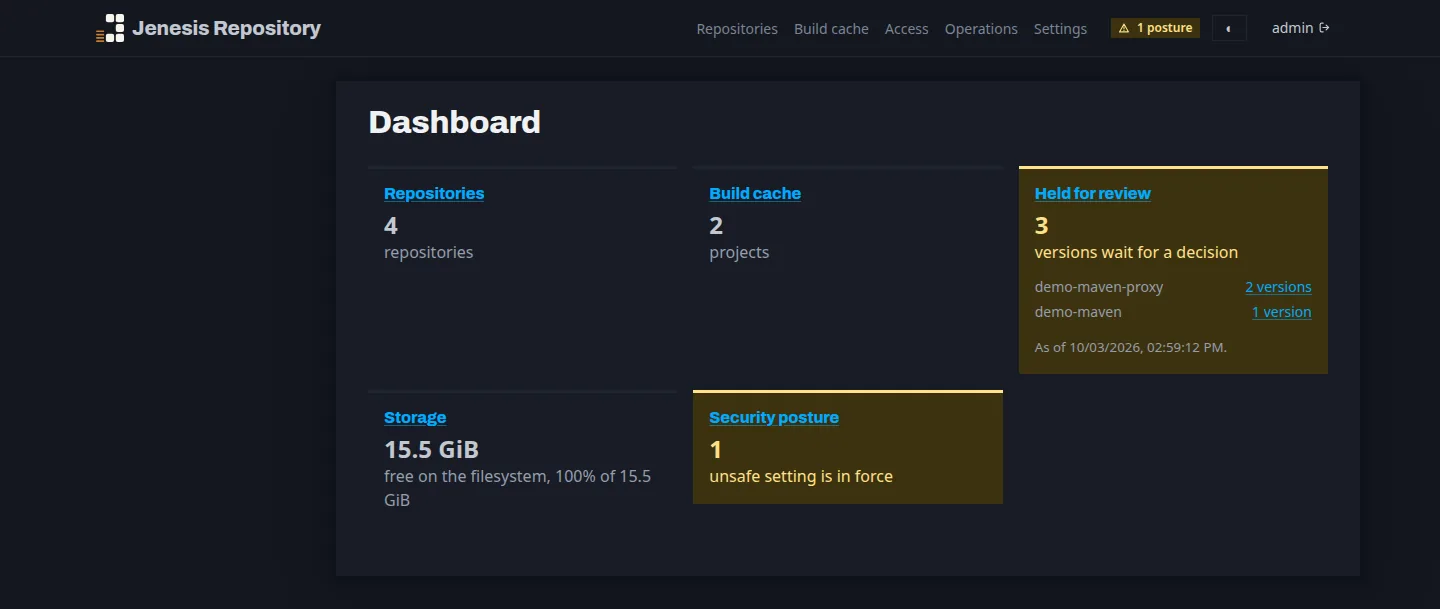Click the count 2 above projects
This screenshot has height=609, width=1440.
tap(716, 225)
